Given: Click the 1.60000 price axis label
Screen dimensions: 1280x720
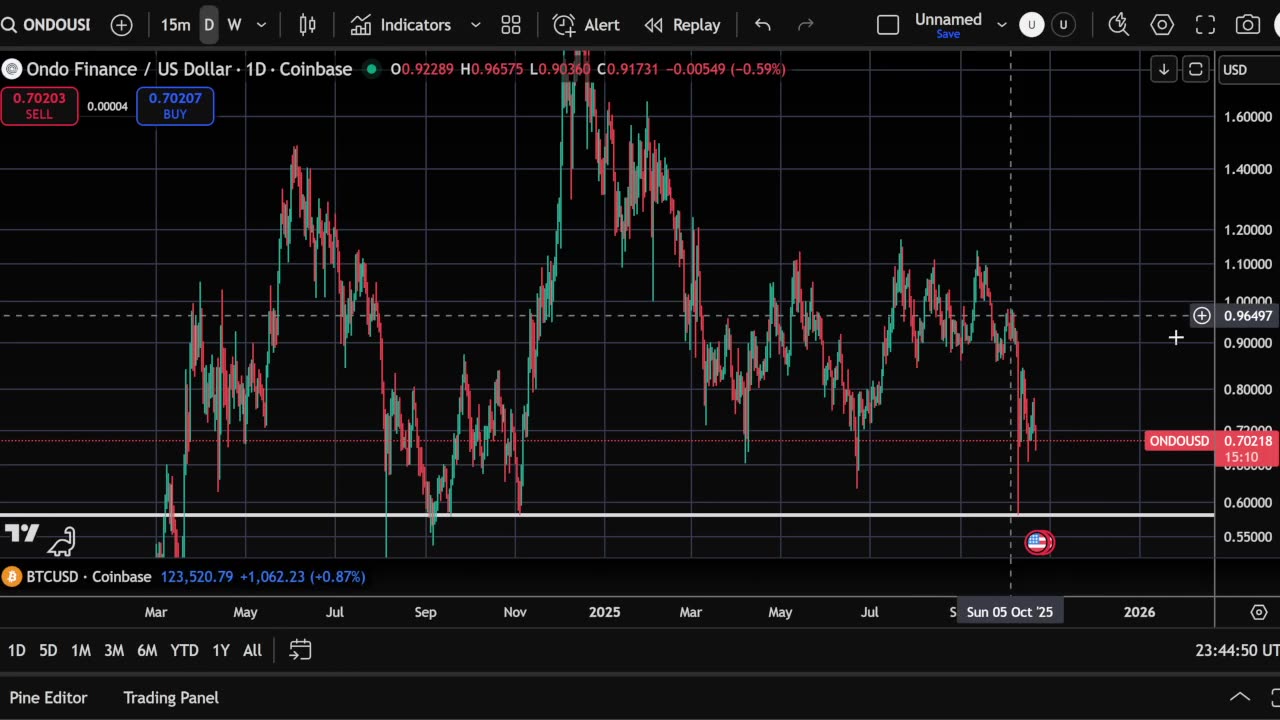Looking at the screenshot, I should [x=1248, y=117].
